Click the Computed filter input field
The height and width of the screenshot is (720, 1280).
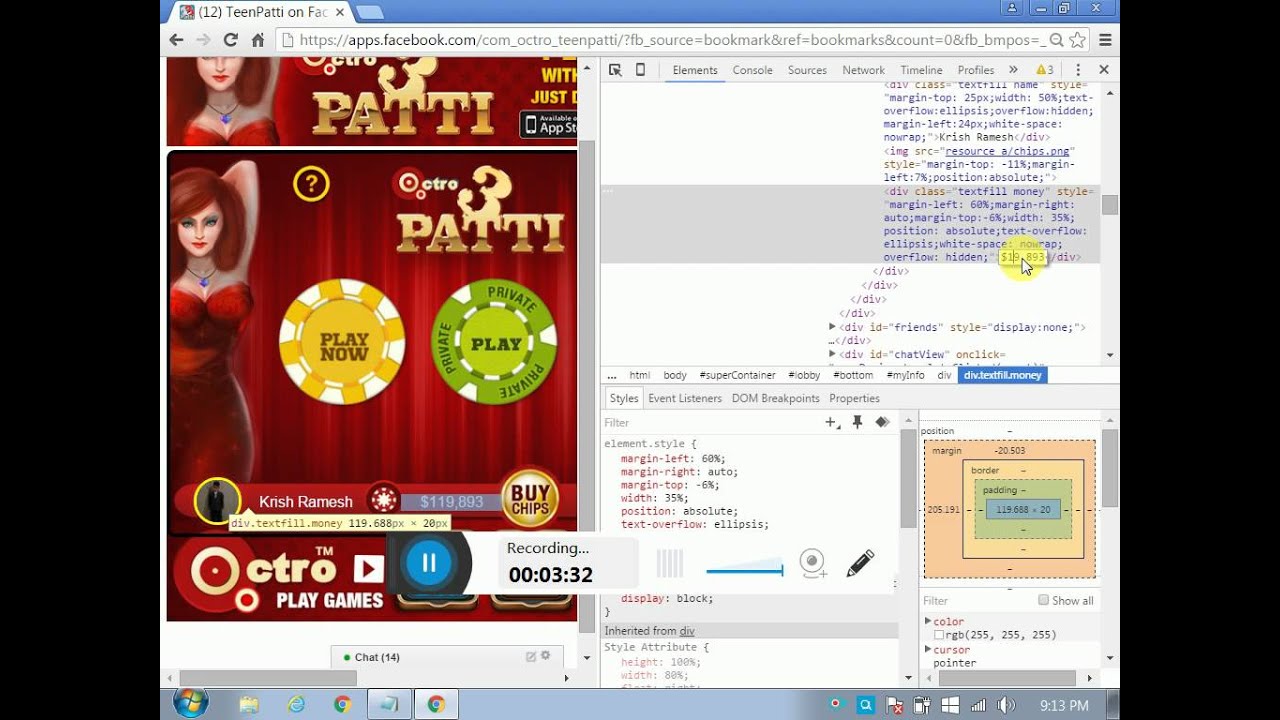point(975,601)
